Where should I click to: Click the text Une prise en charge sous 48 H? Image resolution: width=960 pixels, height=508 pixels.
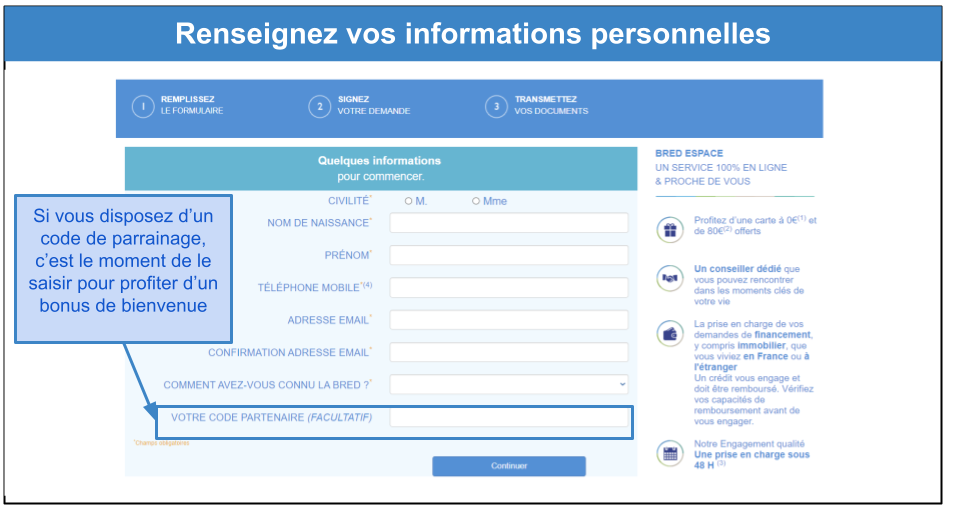pos(751,460)
